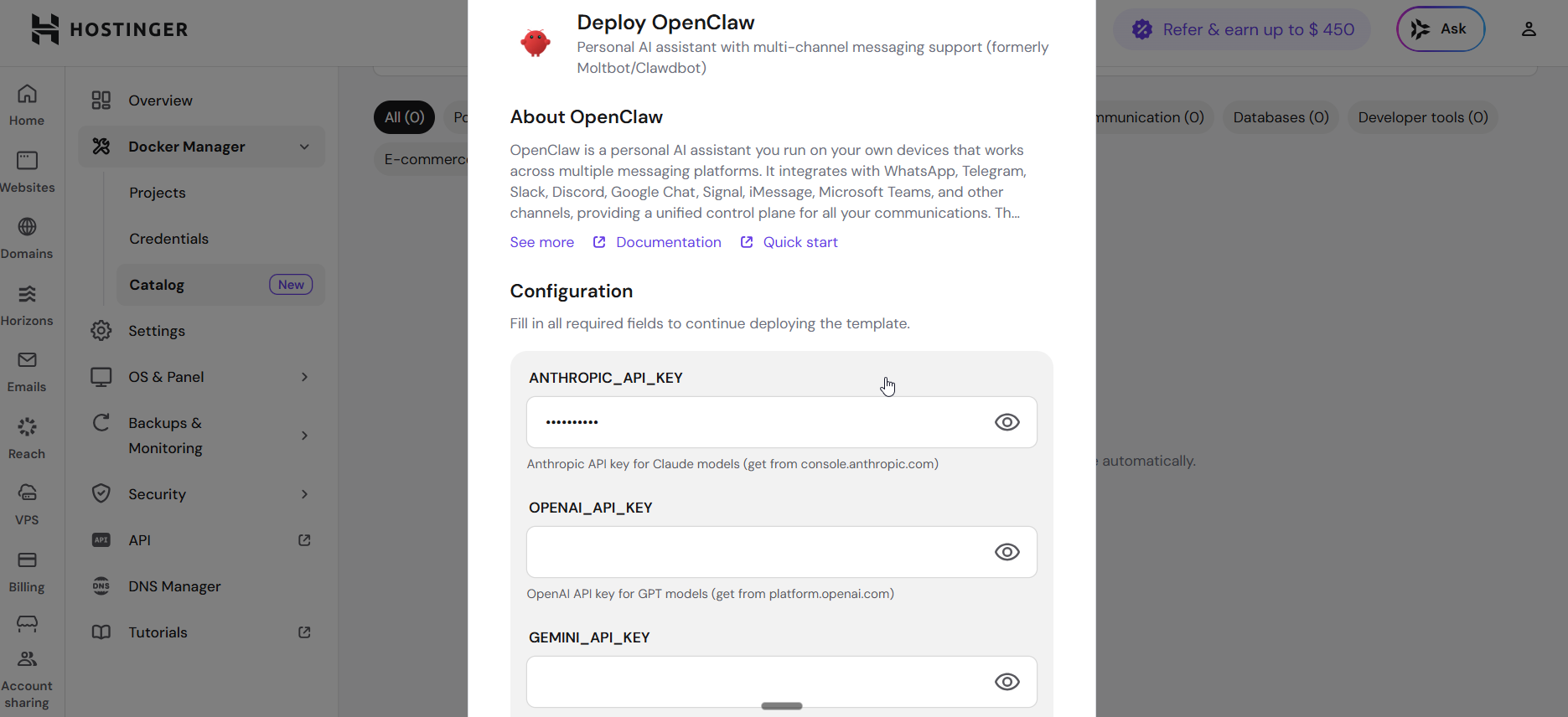Show the OPENAI_API_KEY value
The width and height of the screenshot is (1568, 717).
[1007, 552]
